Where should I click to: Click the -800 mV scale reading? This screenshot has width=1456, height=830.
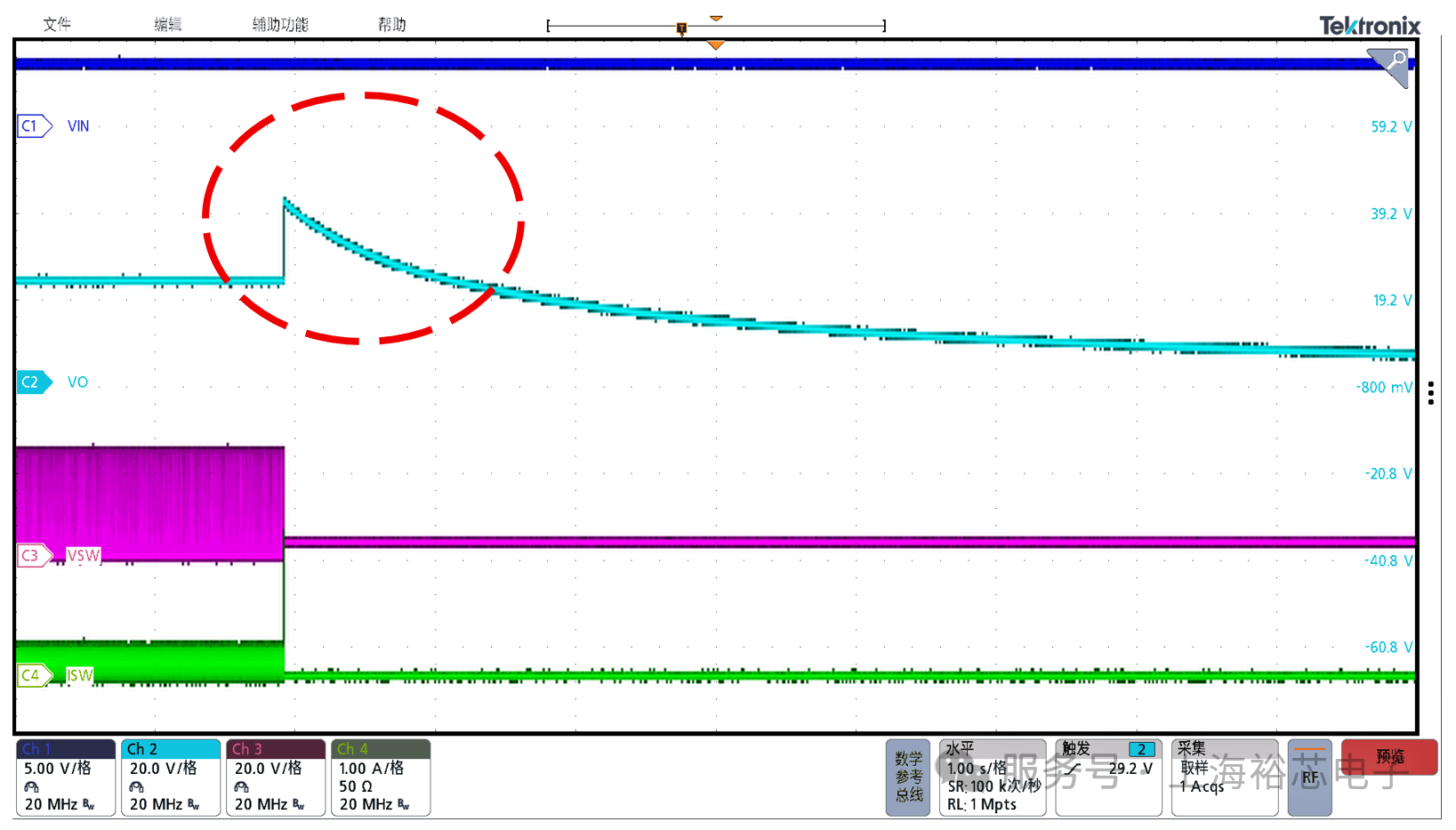pyautogui.click(x=1384, y=388)
